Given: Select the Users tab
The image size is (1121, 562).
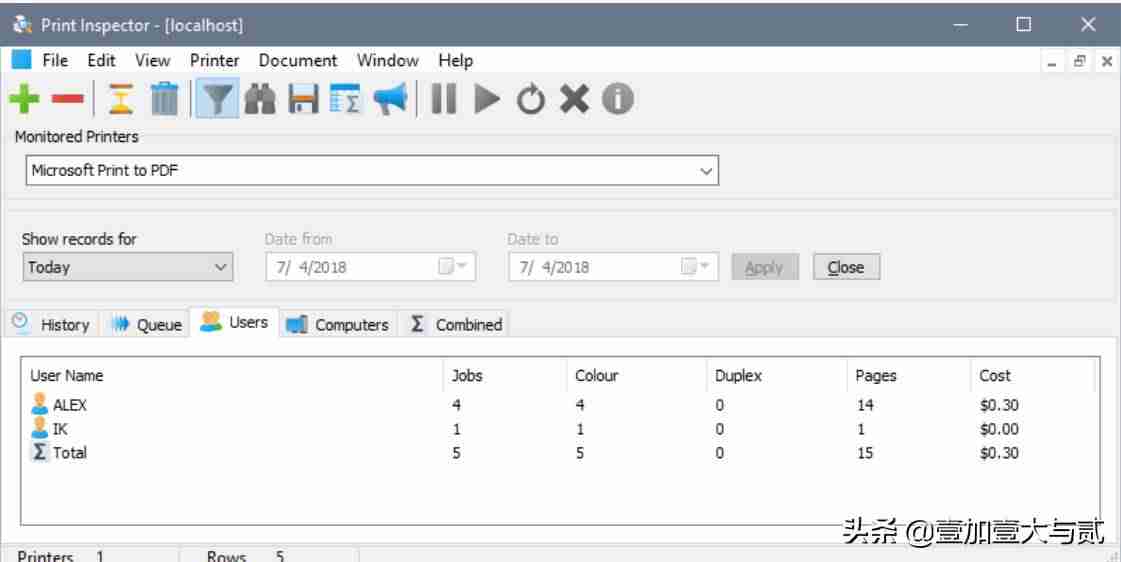Looking at the screenshot, I should click(234, 322).
